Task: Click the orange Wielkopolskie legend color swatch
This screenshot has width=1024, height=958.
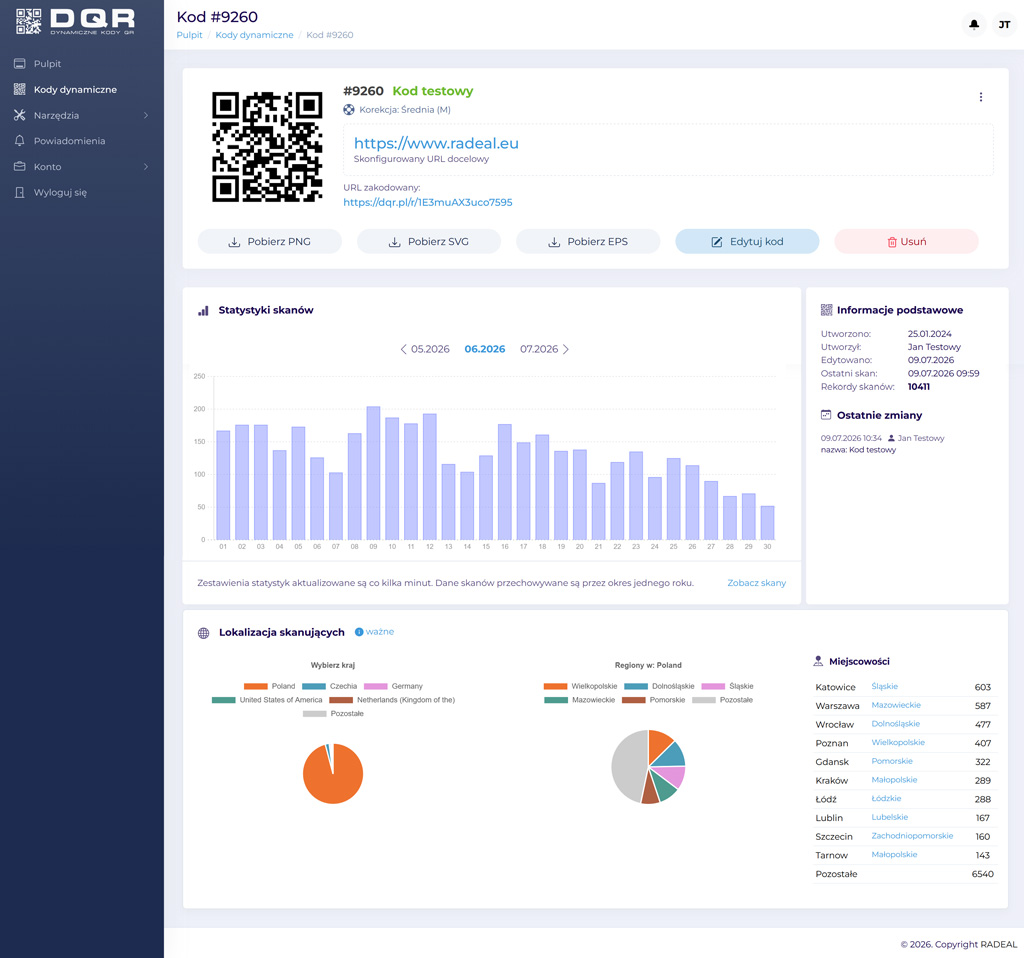Action: [x=555, y=686]
